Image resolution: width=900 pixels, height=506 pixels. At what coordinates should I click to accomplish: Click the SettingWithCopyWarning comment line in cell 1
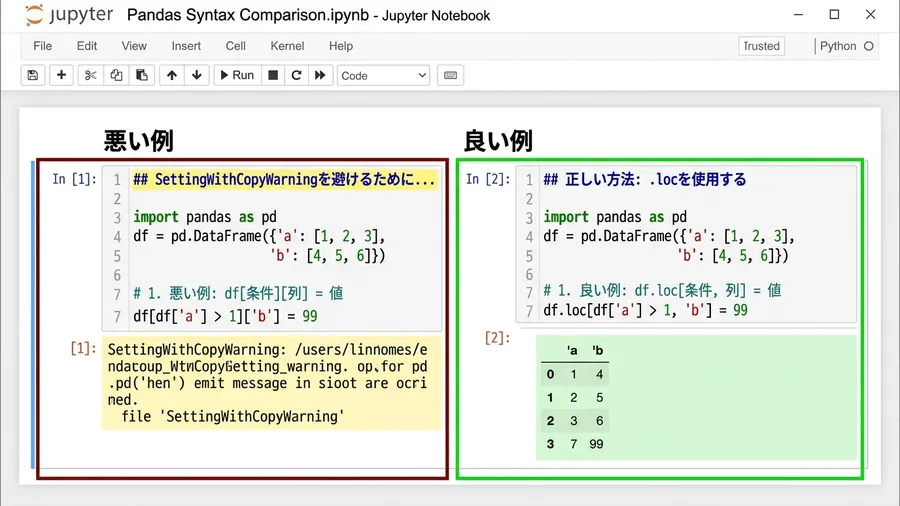(x=284, y=180)
